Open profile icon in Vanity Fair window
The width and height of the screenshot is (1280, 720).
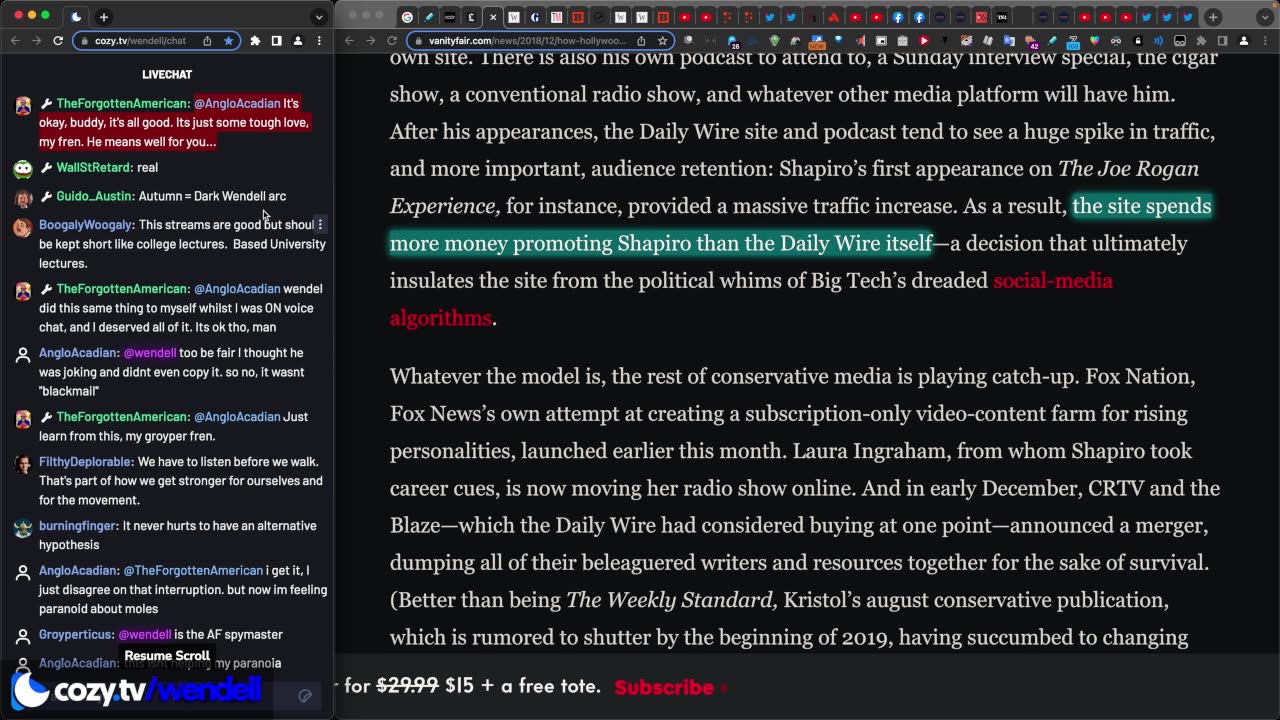(x=1244, y=41)
